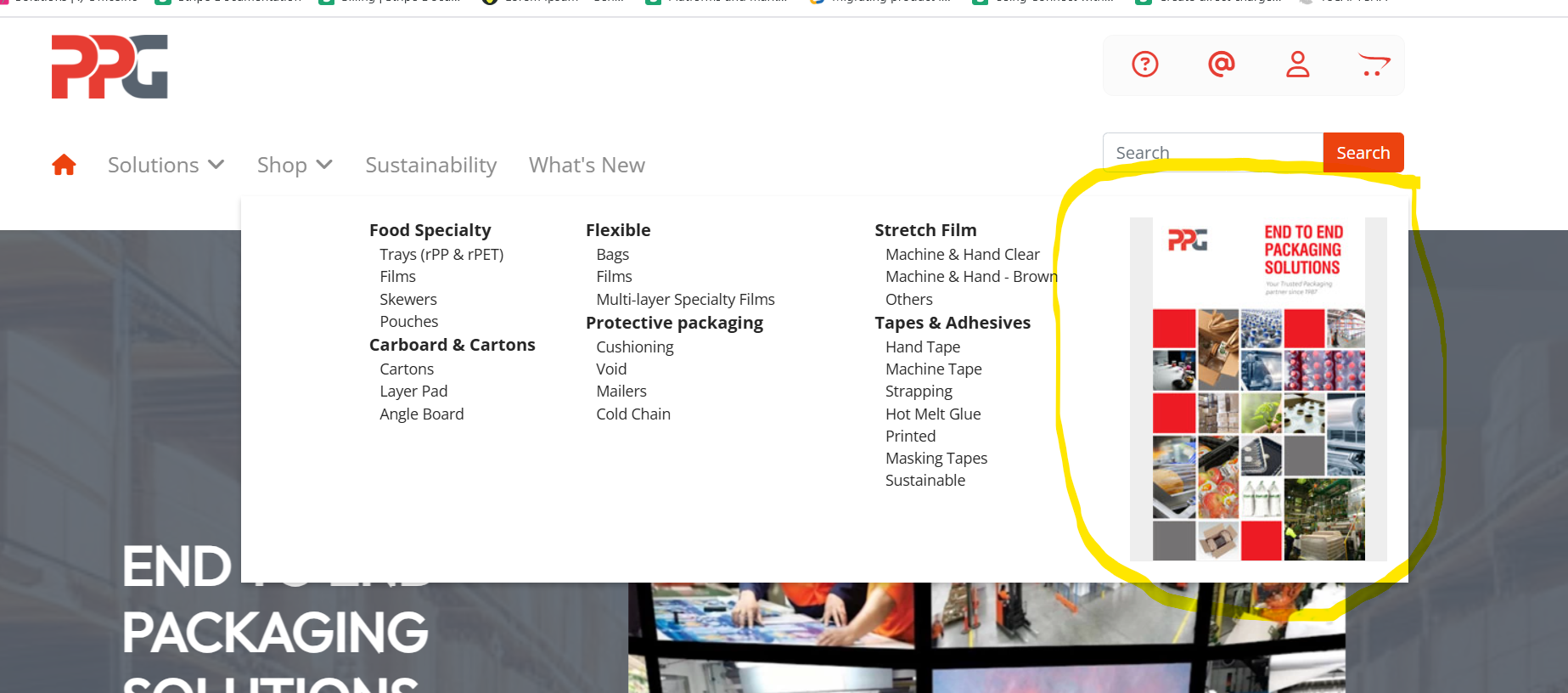The image size is (1568, 693).
Task: Click the PPG logo in header
Action: [110, 67]
